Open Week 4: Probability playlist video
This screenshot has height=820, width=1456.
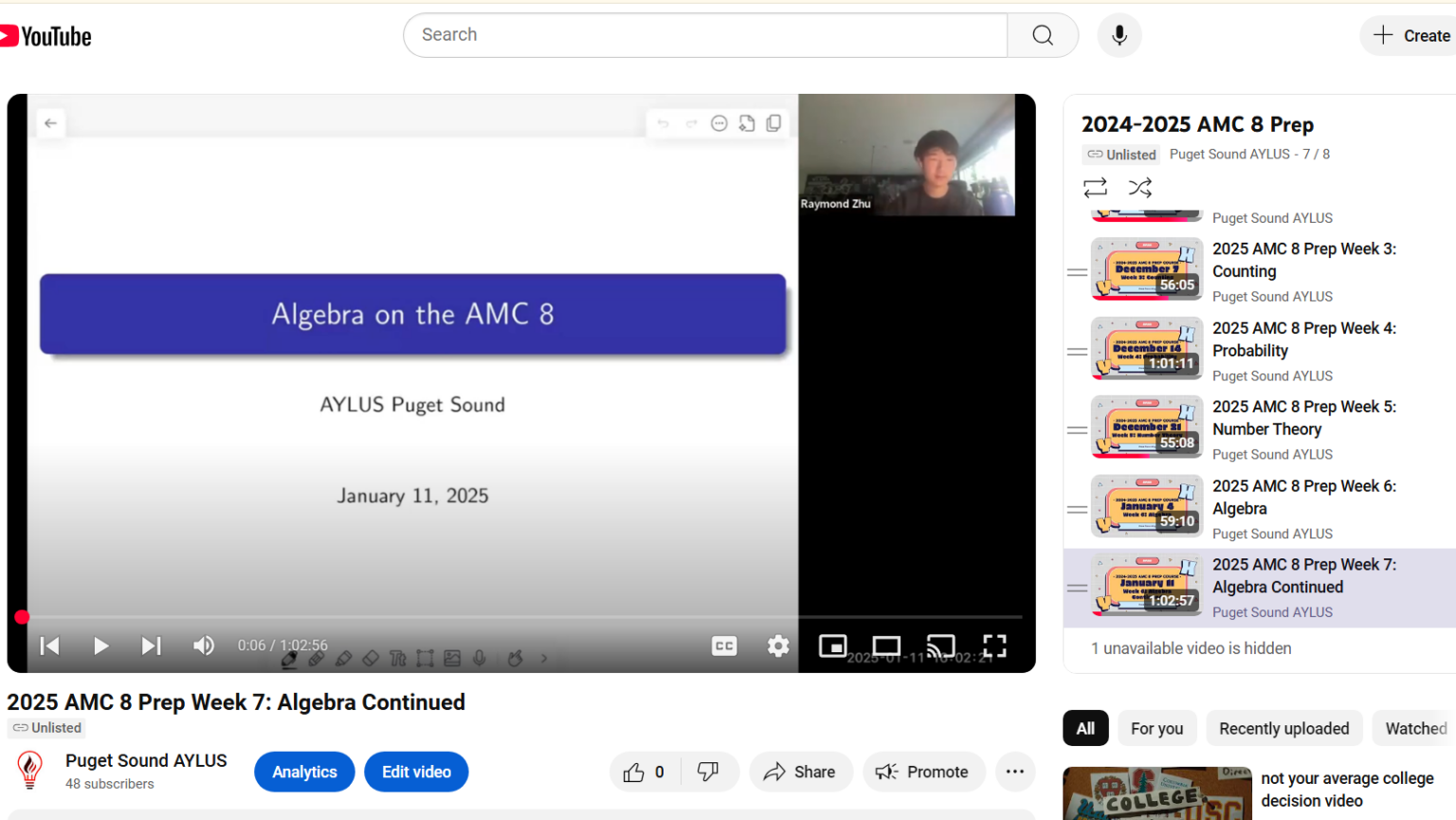pos(1303,339)
